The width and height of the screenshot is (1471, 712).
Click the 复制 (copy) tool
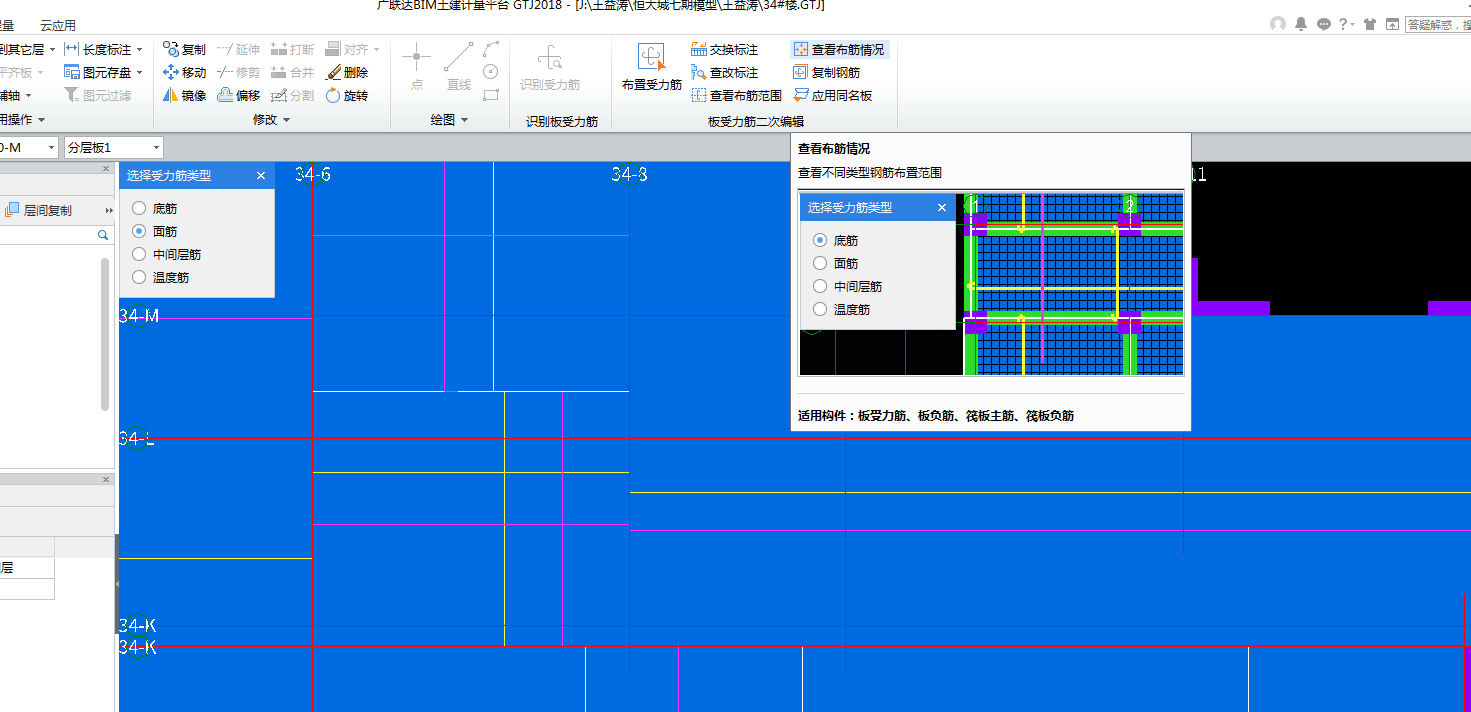[x=184, y=49]
